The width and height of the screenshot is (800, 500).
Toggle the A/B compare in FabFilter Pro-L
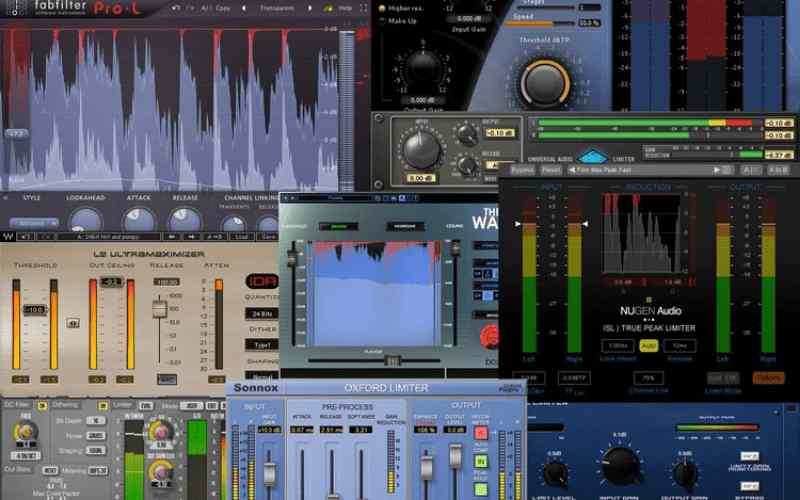pyautogui.click(x=205, y=8)
